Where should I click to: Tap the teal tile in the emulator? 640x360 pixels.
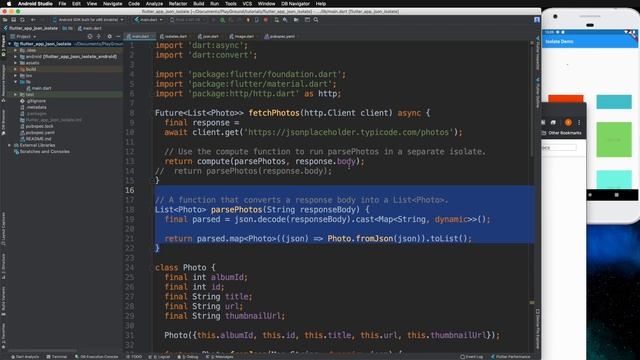(614, 102)
